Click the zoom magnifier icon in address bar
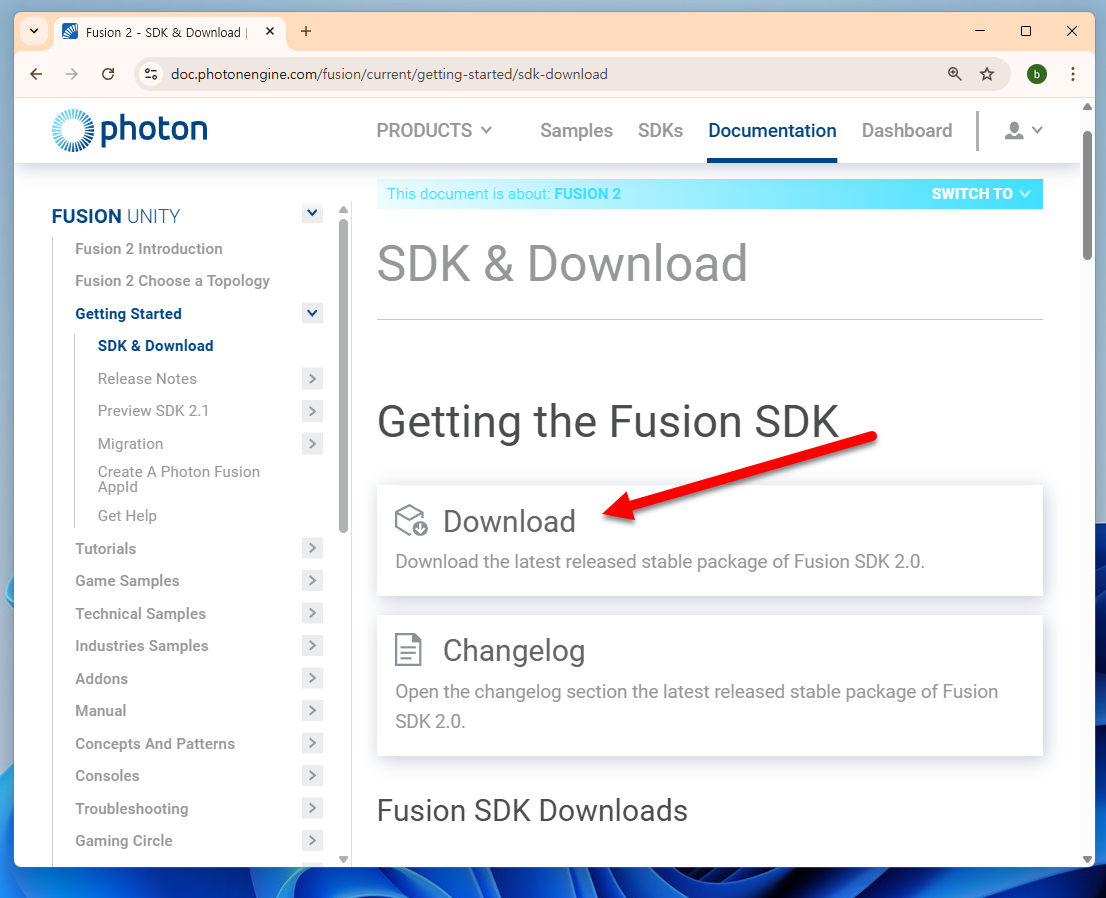Viewport: 1106px width, 898px height. click(954, 74)
